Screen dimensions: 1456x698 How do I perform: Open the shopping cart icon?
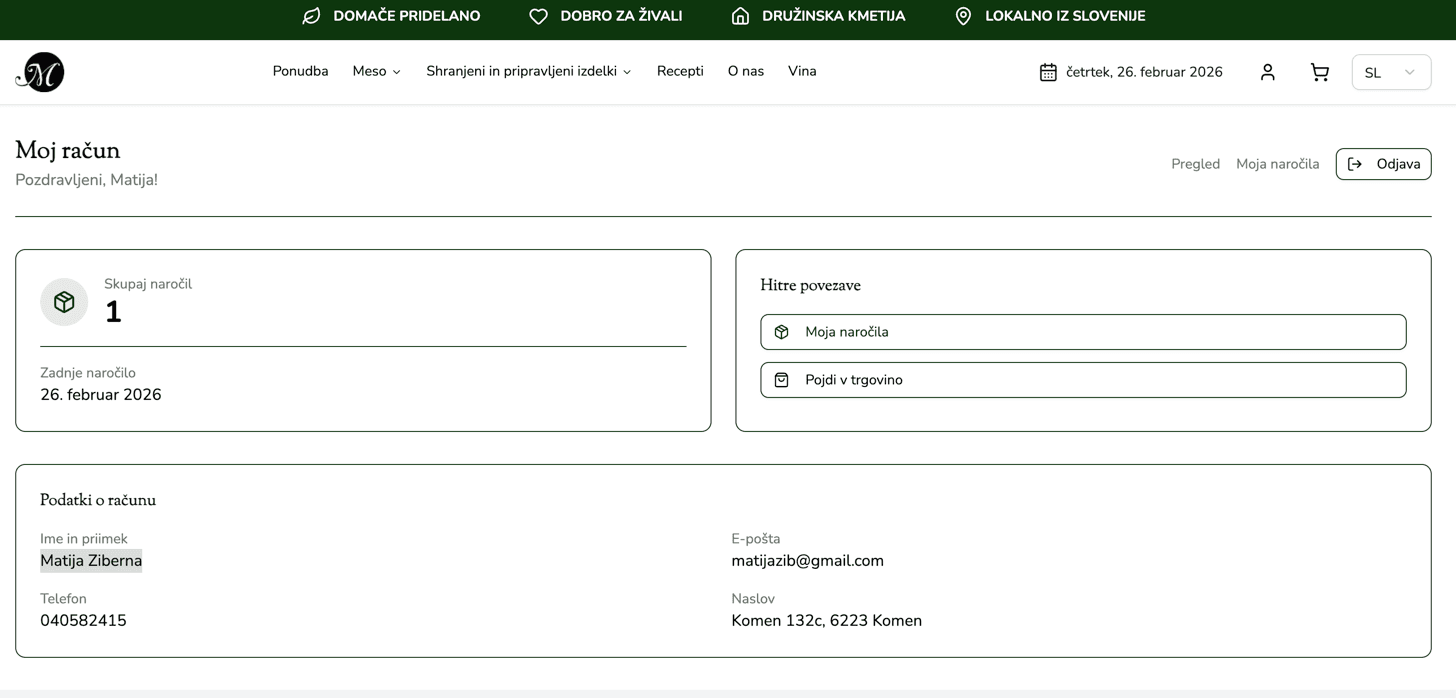pos(1319,72)
